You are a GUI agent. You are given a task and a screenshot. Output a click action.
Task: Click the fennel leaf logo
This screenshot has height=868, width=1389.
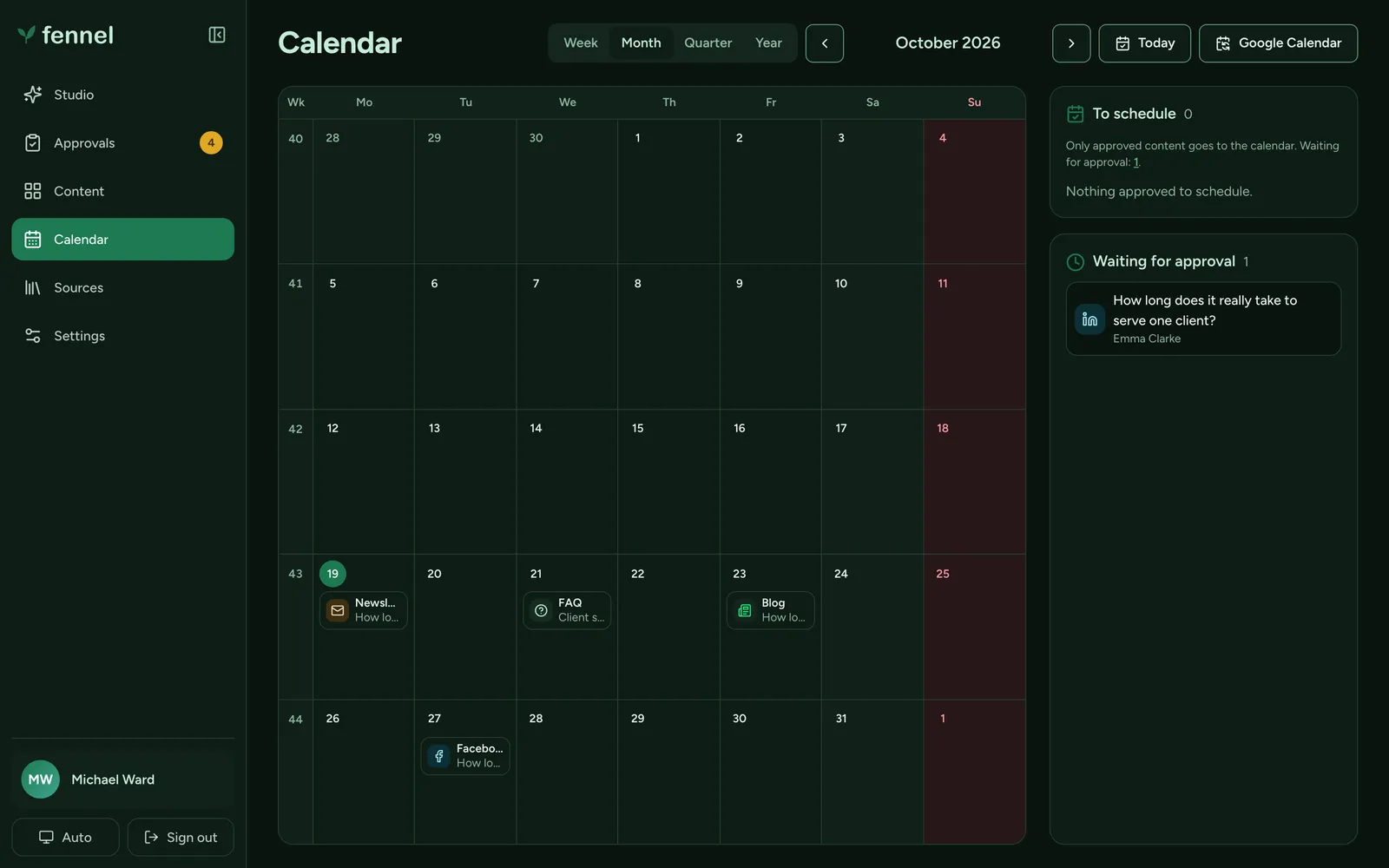pos(27,35)
